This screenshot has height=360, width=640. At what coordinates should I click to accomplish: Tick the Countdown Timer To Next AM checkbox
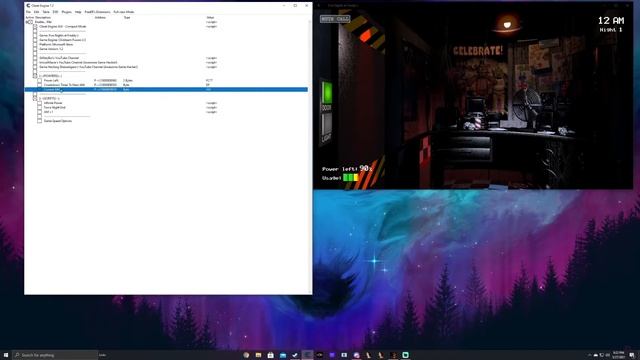40,85
